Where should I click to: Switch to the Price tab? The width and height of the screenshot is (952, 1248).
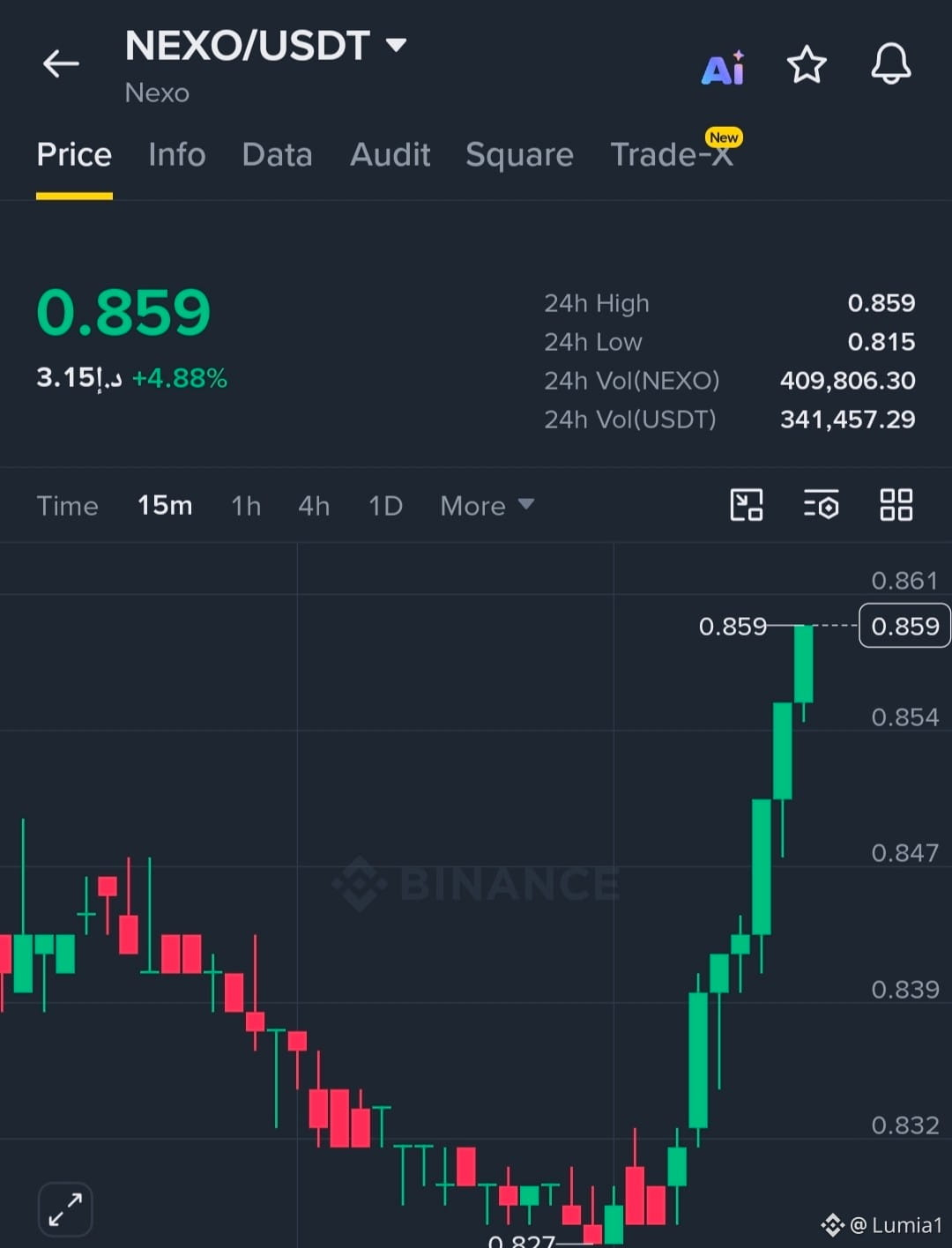(x=74, y=155)
